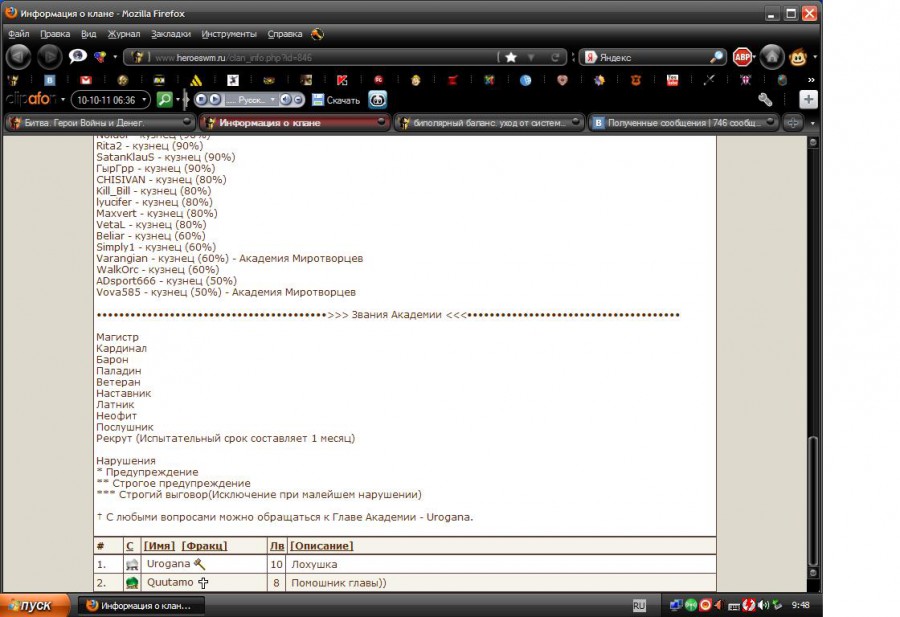
Task: Open the crossed swords bookmark icon
Action: pyautogui.click(x=709, y=80)
